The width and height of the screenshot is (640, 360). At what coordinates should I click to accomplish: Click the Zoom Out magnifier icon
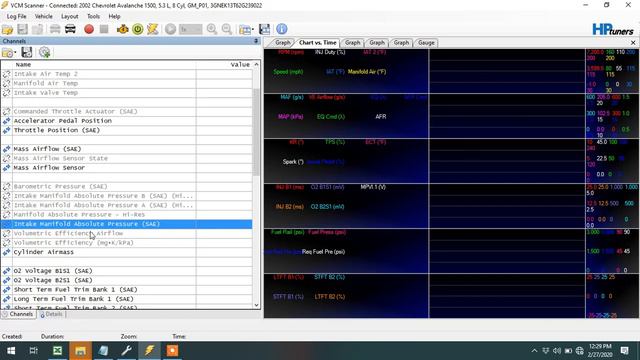(227, 29)
